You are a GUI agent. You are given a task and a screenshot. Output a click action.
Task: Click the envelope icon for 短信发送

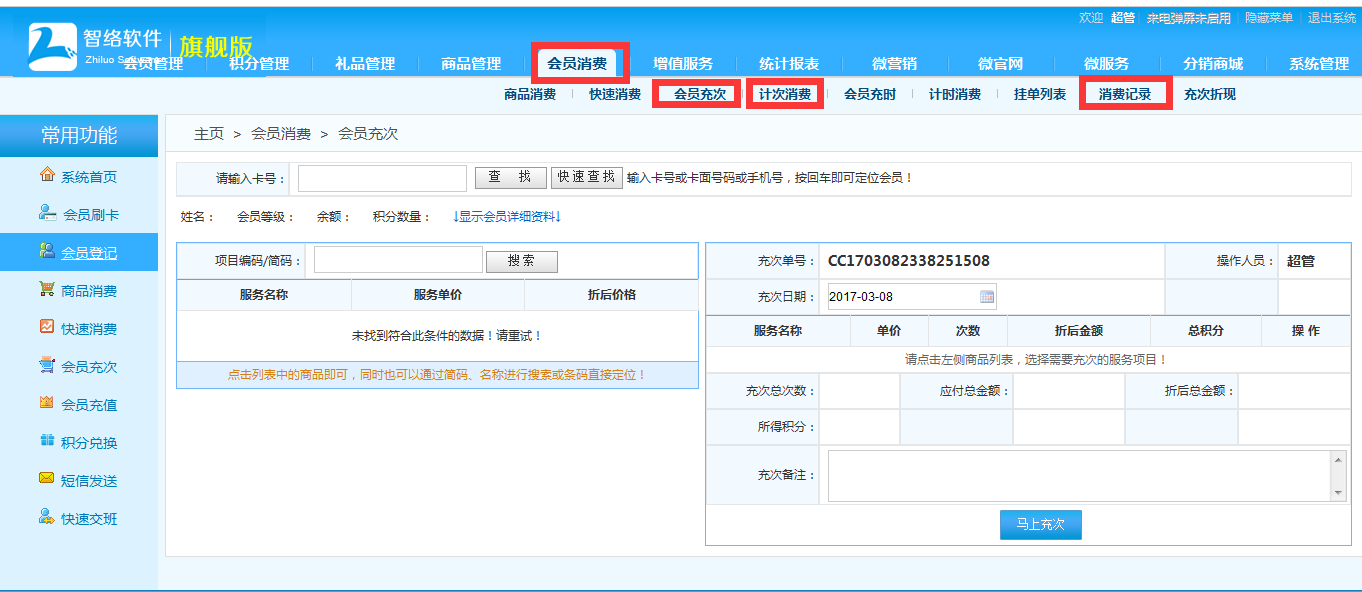[47, 479]
